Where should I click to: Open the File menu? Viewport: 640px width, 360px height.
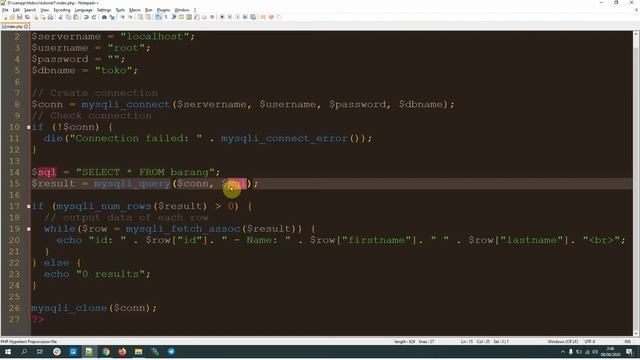[5, 10]
